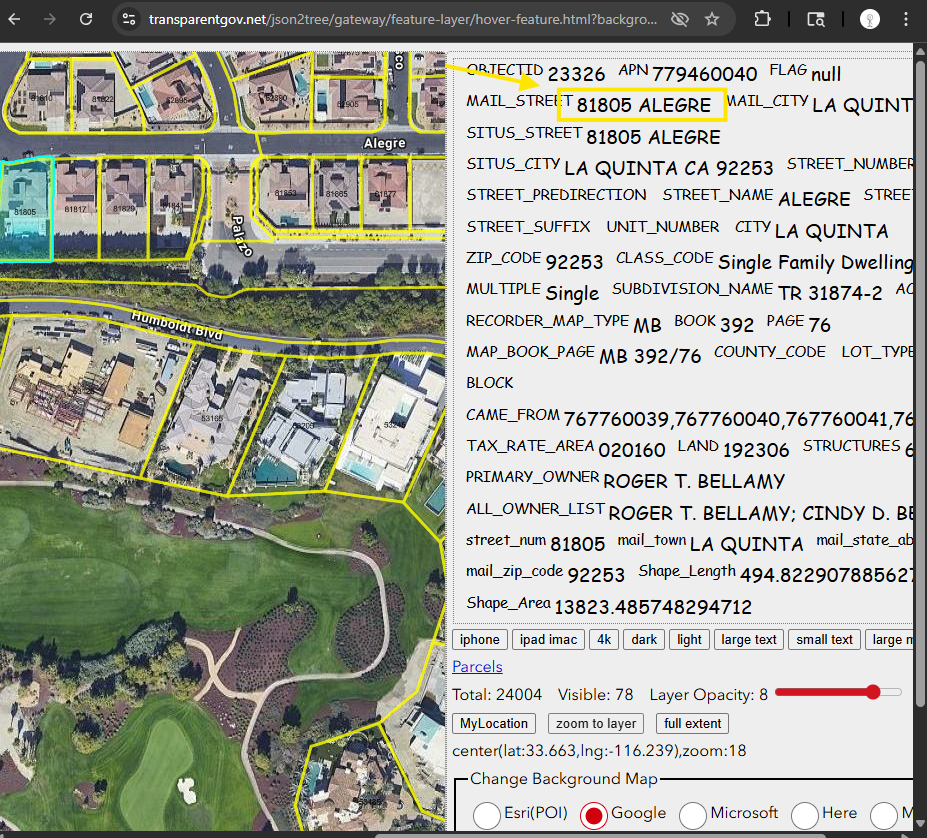Click the highlighted parcel 81805 on map
The image size is (927, 838).
click(x=25, y=210)
